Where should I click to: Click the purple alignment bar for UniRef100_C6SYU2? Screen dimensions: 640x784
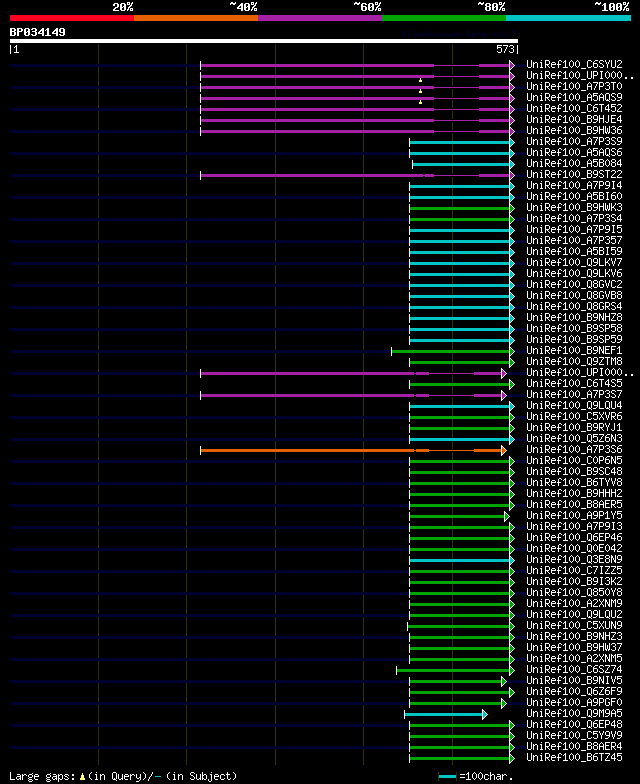pyautogui.click(x=358, y=66)
